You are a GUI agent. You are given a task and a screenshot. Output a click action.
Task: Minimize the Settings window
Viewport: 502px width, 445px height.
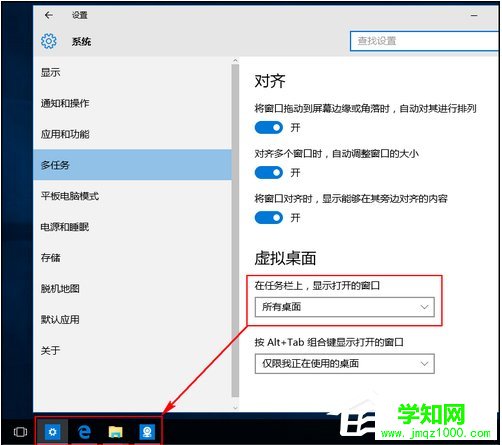click(474, 15)
